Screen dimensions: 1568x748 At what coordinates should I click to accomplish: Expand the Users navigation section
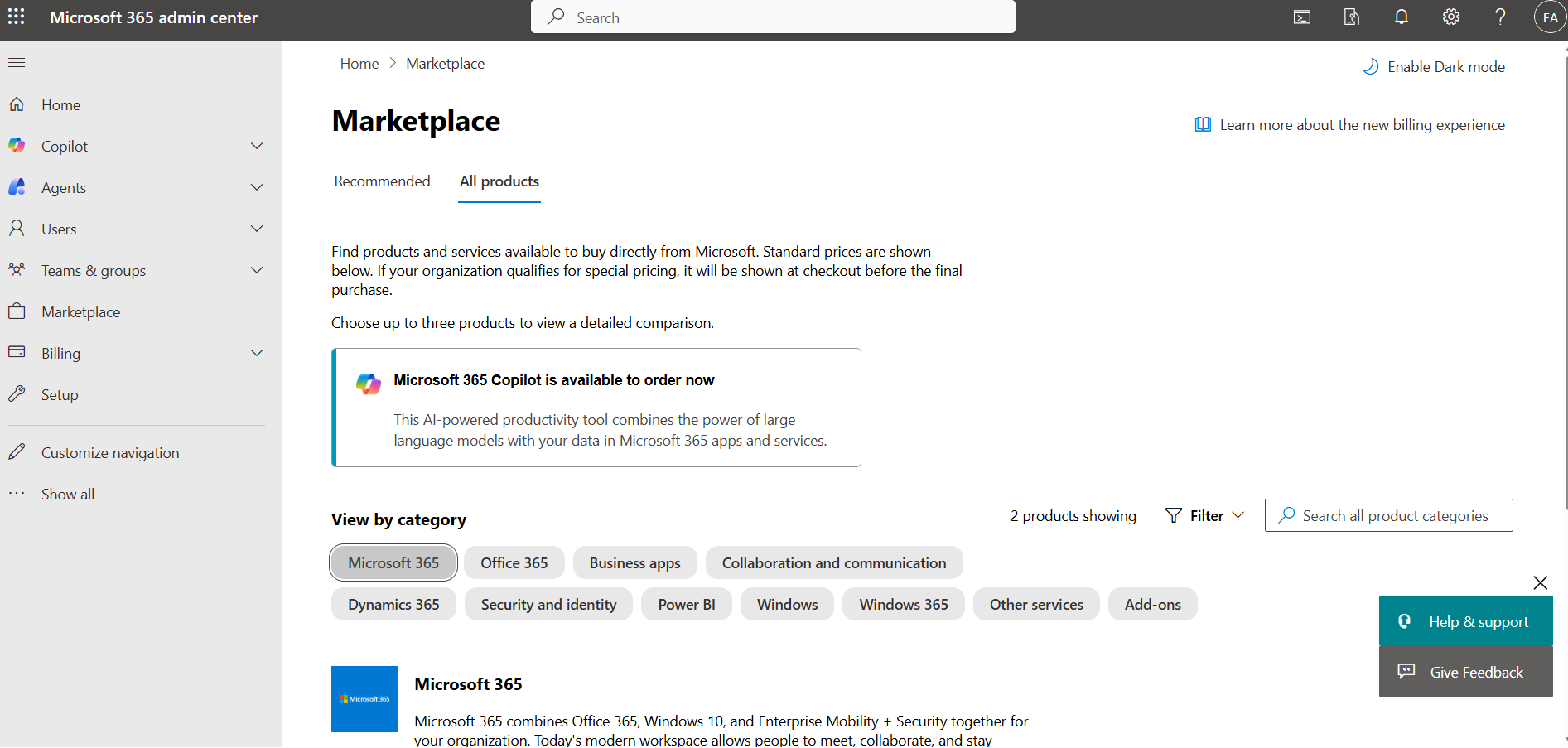(x=257, y=229)
